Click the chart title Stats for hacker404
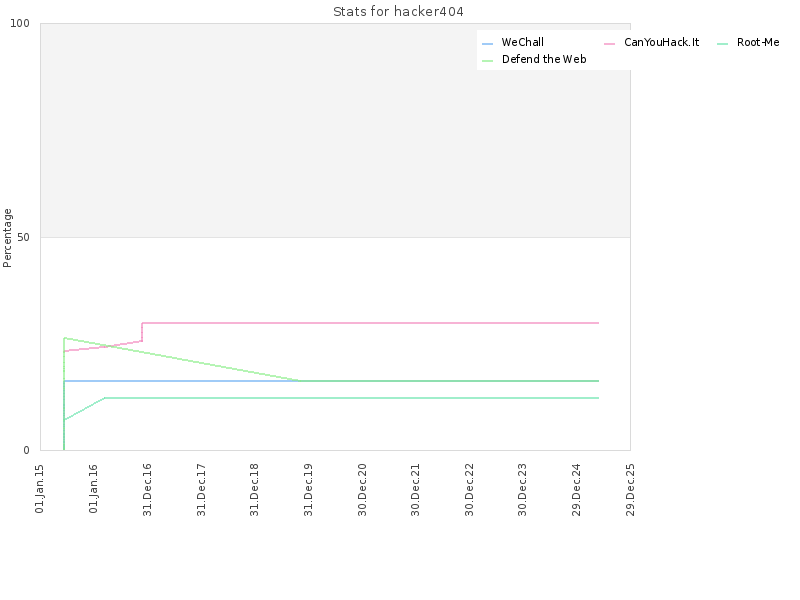800x600 pixels. click(x=398, y=12)
